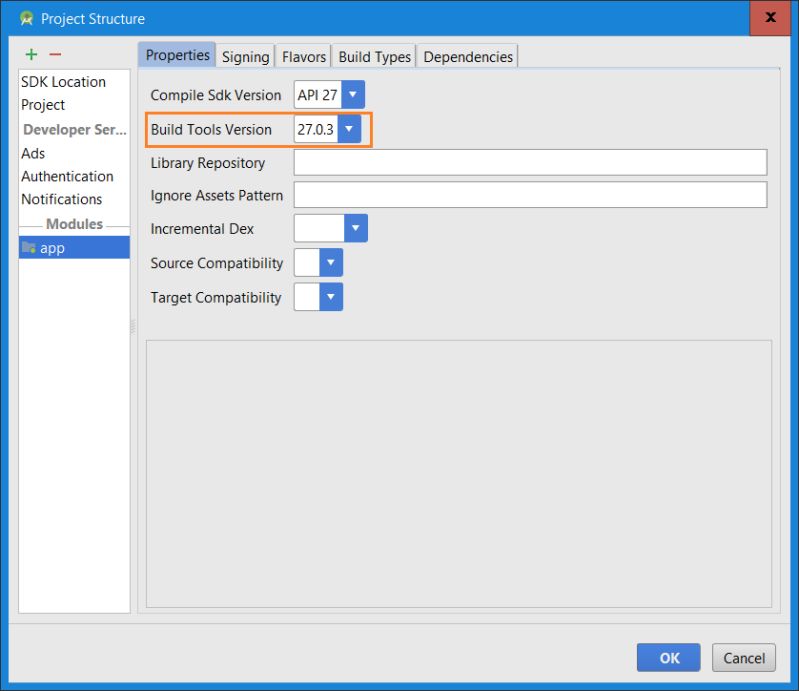This screenshot has height=691, width=799.
Task: Click the Project Structure title text
Action: click(x=93, y=19)
